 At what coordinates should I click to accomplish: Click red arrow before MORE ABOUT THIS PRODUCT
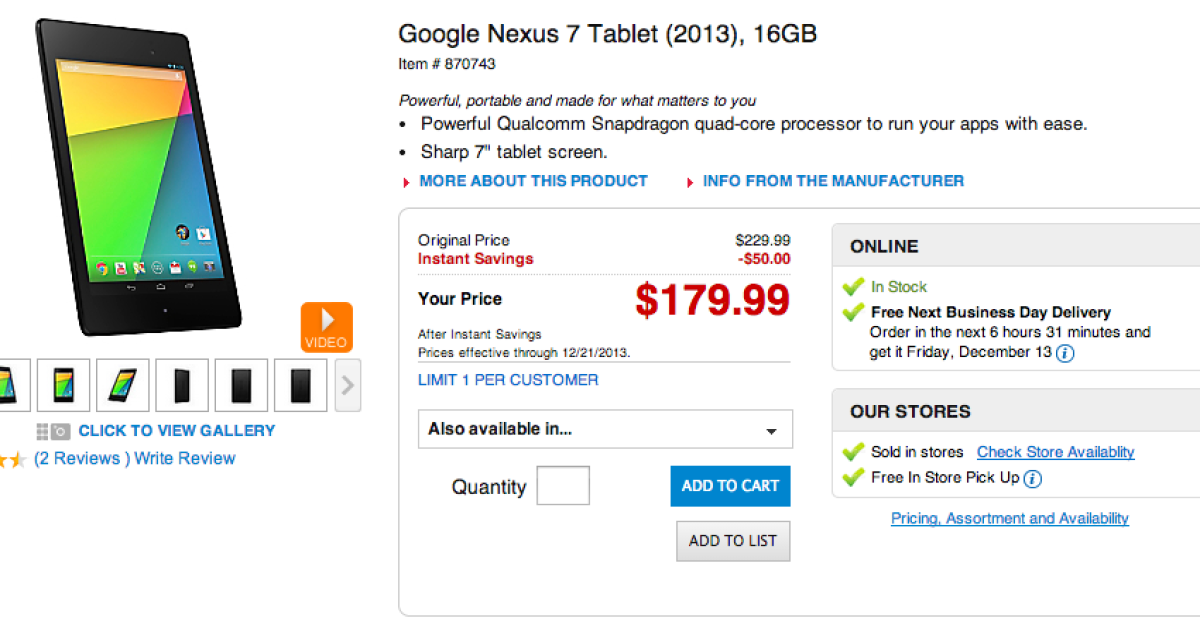[406, 182]
